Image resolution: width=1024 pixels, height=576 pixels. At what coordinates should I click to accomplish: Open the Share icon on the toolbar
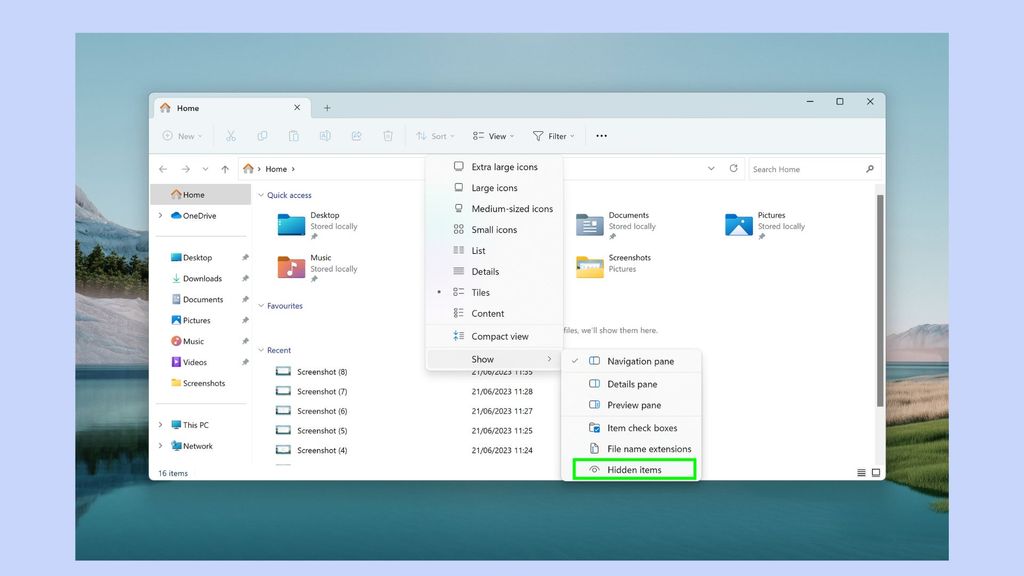pos(356,136)
